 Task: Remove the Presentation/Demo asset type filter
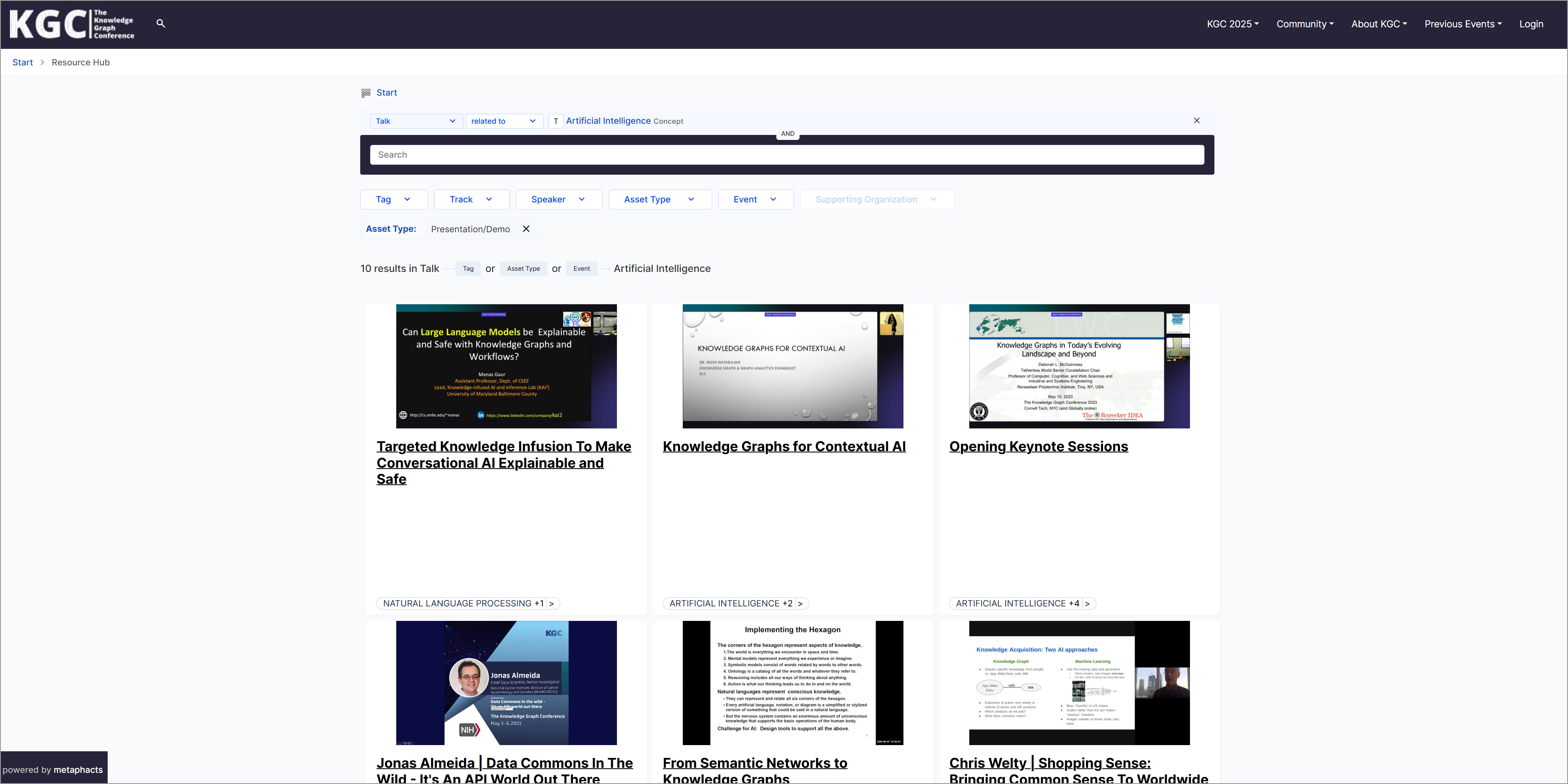[x=526, y=229]
